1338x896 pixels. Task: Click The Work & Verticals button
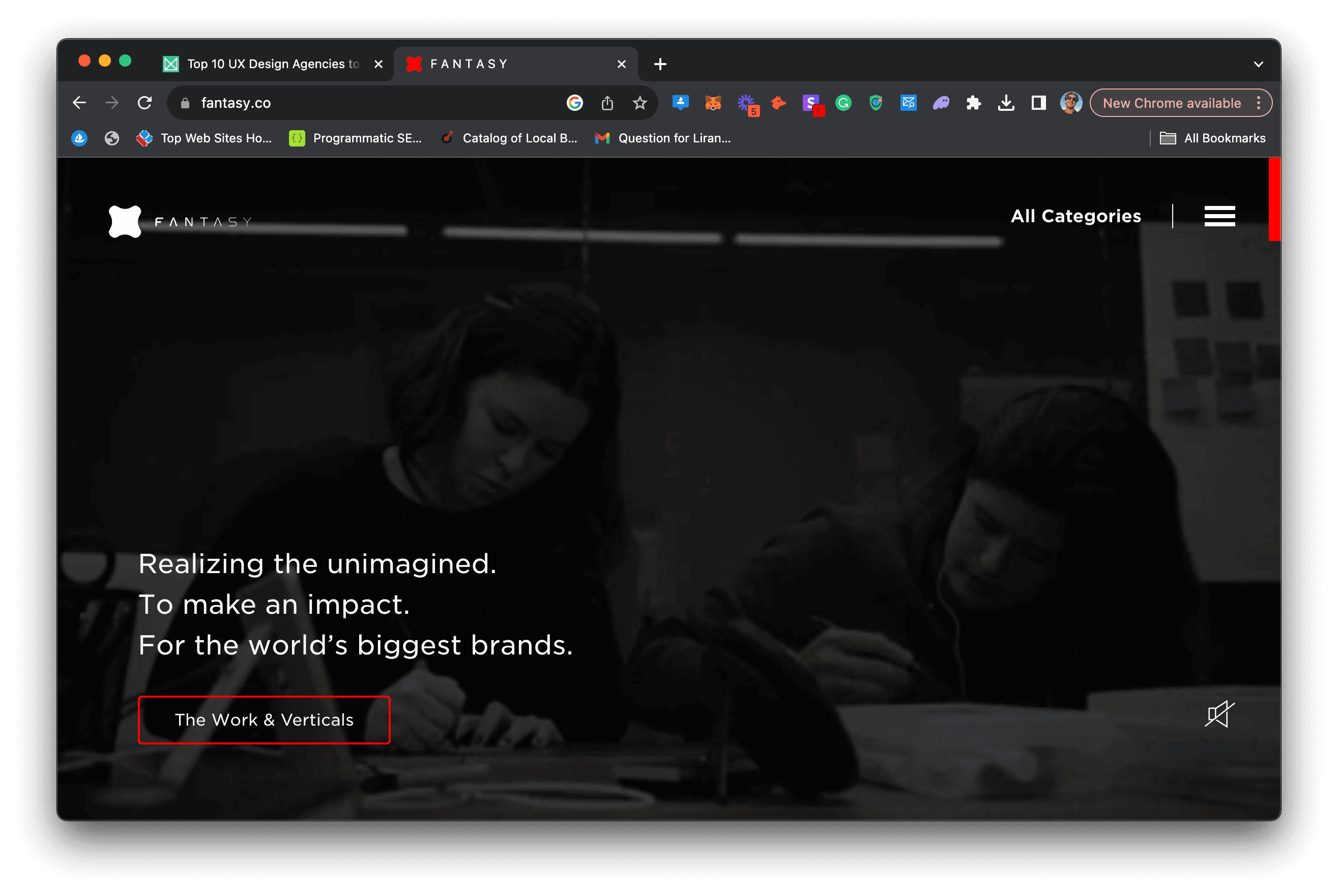pyautogui.click(x=264, y=720)
